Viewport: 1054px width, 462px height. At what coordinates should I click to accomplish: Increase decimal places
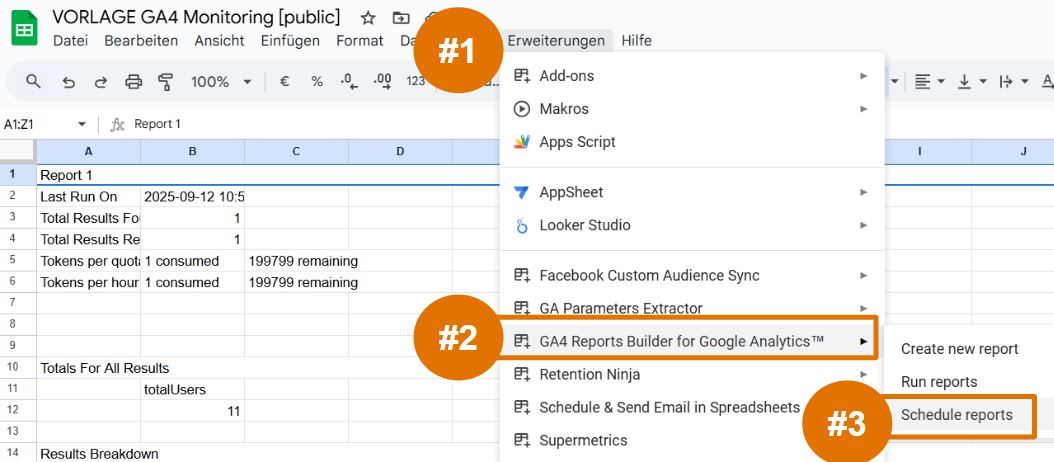pyautogui.click(x=382, y=81)
